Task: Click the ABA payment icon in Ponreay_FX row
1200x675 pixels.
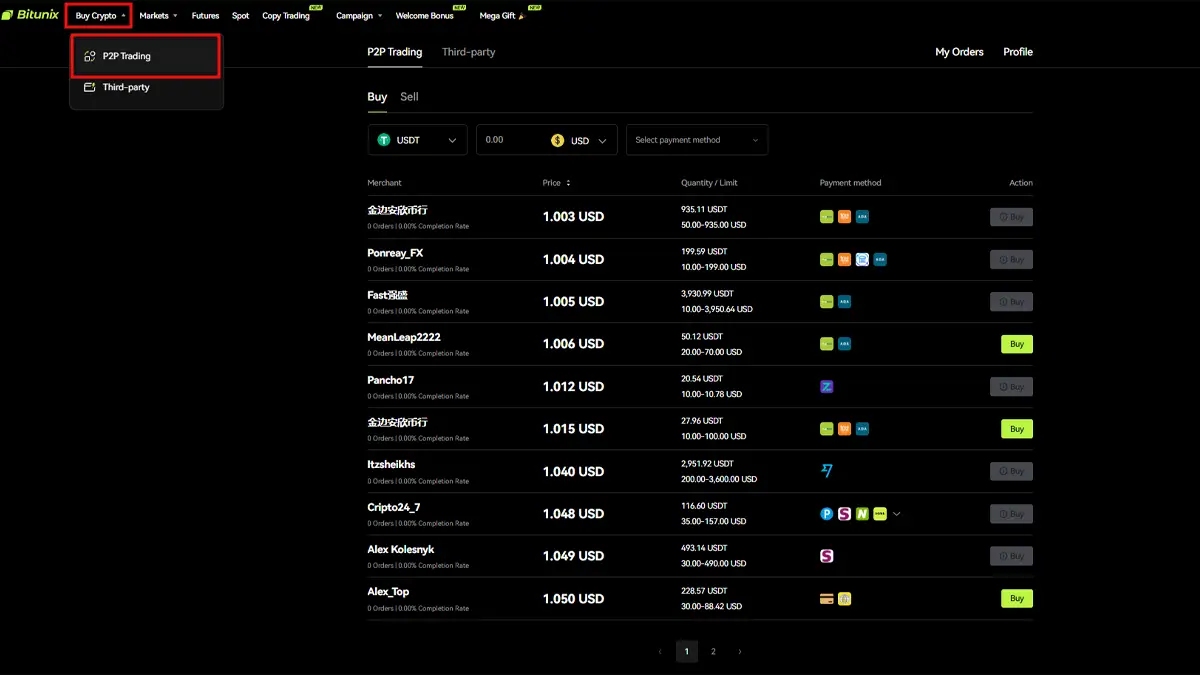Action: click(880, 260)
